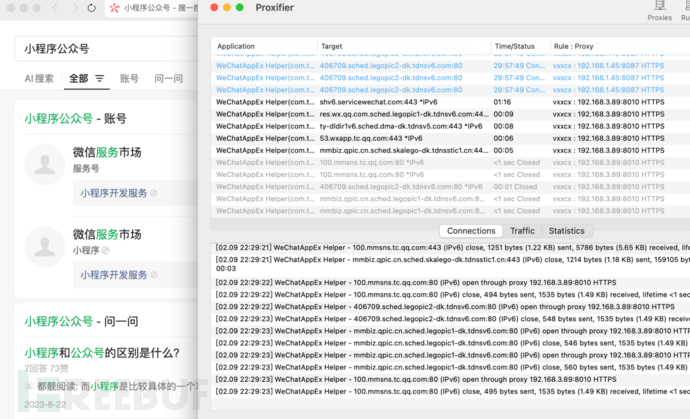
Task: Open the filter icon next to 全部
Action: coord(100,78)
